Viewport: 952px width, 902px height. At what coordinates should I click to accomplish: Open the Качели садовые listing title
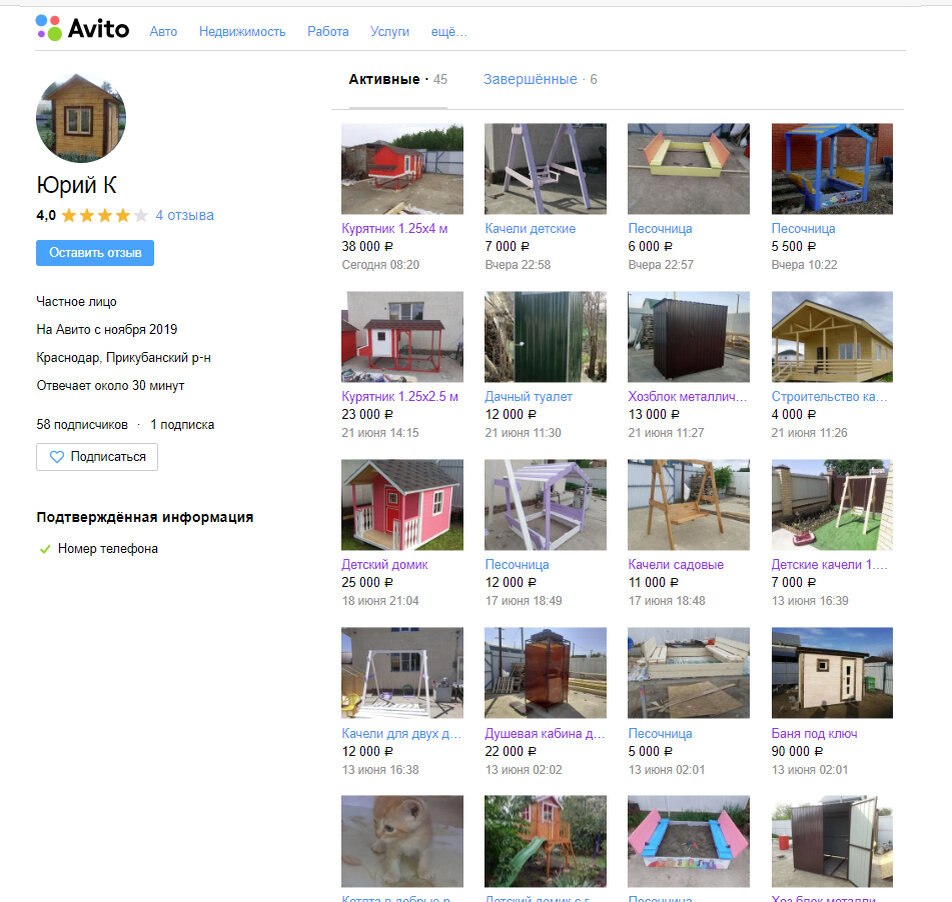[676, 565]
